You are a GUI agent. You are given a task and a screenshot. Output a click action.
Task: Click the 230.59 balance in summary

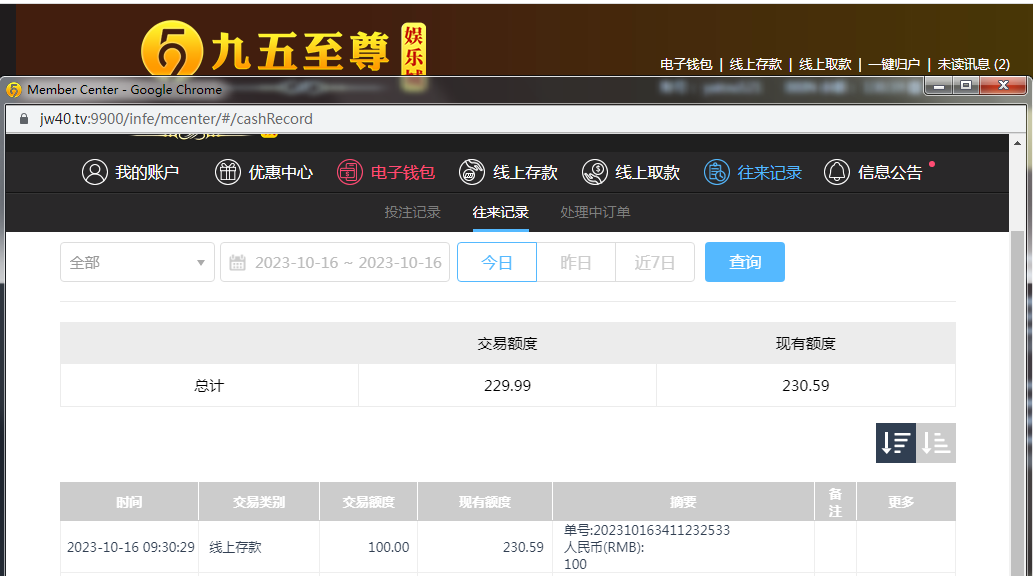tap(806, 386)
